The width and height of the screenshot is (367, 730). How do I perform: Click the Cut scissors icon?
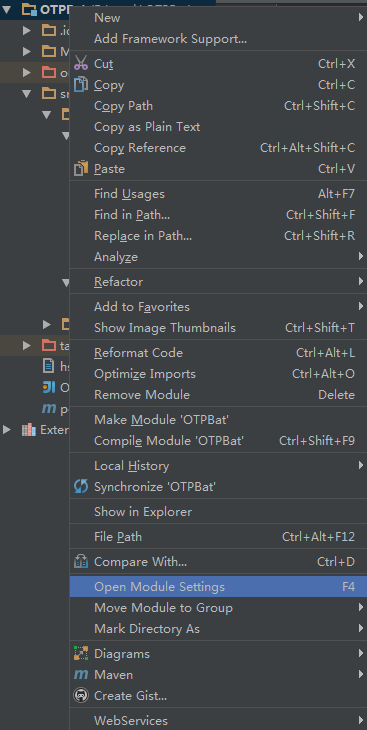81,63
